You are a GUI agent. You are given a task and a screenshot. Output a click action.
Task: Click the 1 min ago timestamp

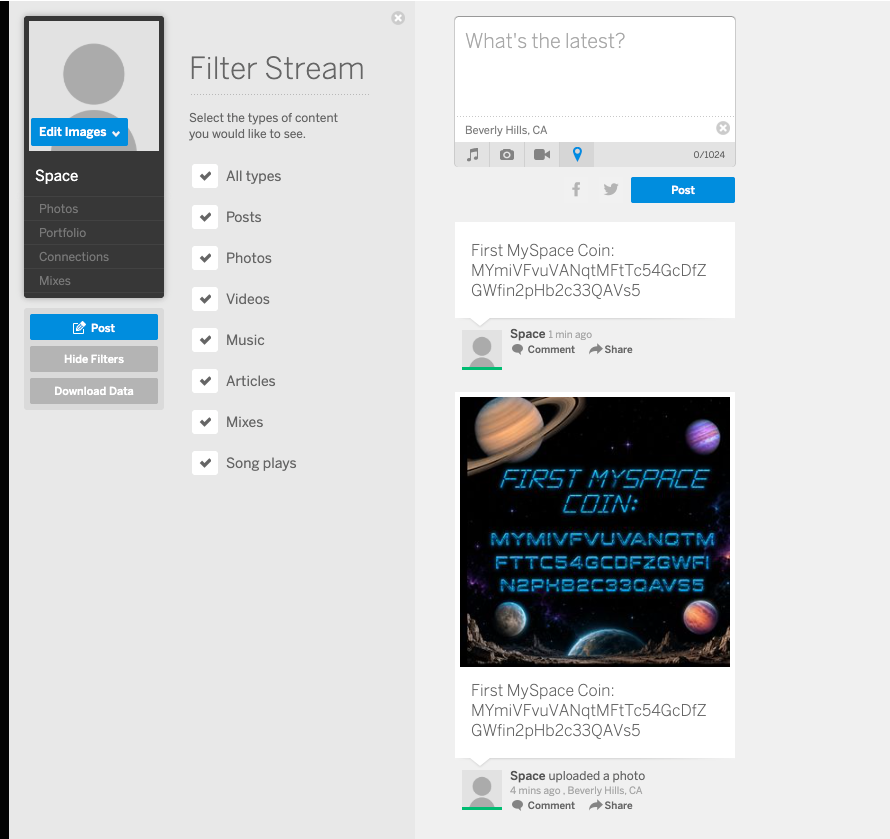pyautogui.click(x=570, y=335)
